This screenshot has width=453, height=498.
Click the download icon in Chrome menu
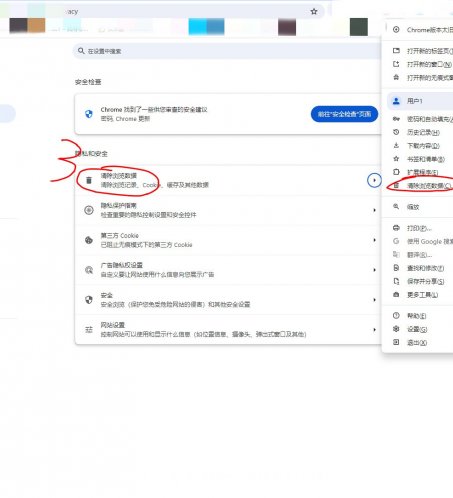[x=396, y=145]
